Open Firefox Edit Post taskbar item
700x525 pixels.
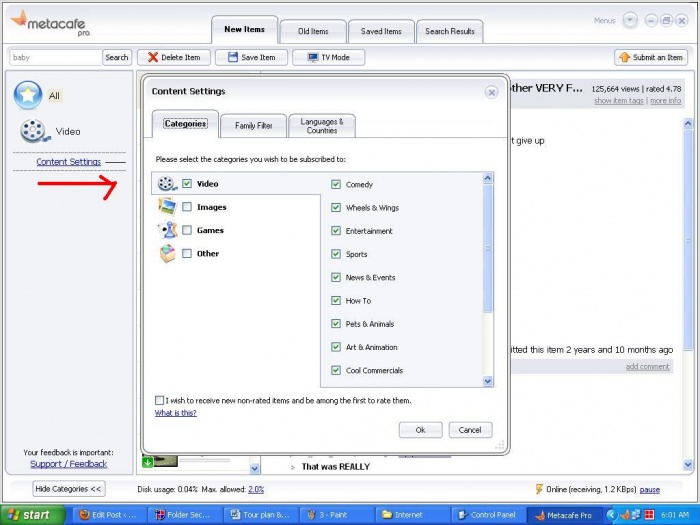[x=108, y=515]
